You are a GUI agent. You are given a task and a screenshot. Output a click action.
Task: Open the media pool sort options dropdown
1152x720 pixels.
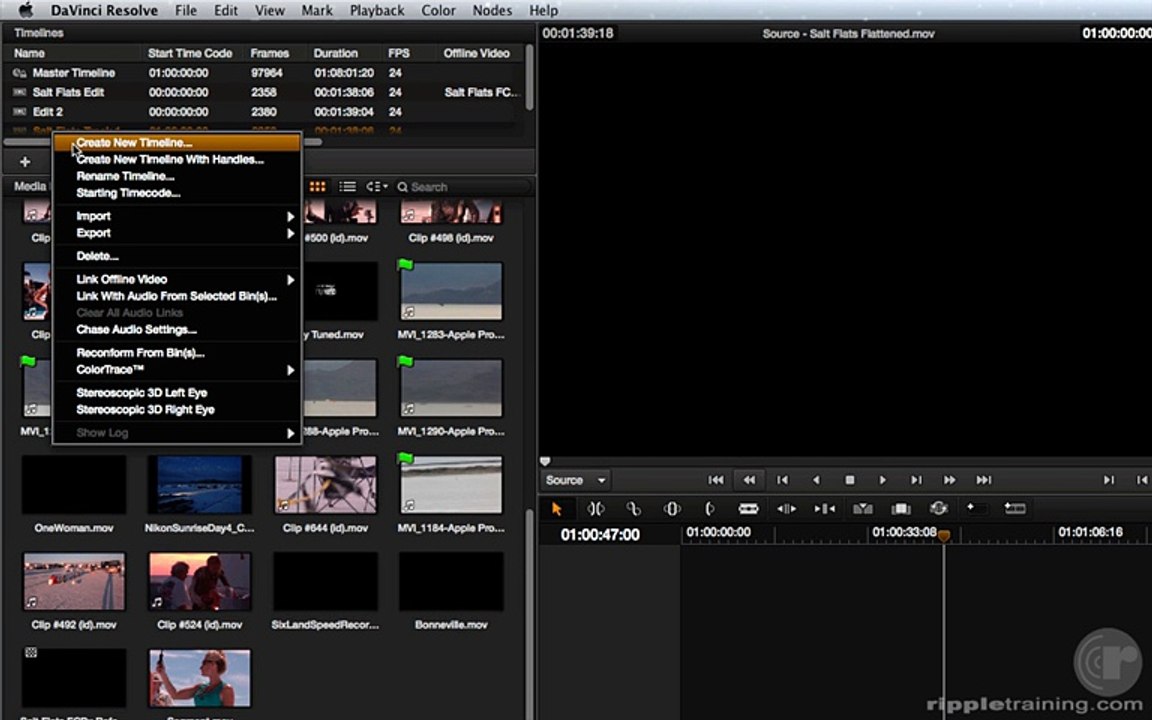377,187
